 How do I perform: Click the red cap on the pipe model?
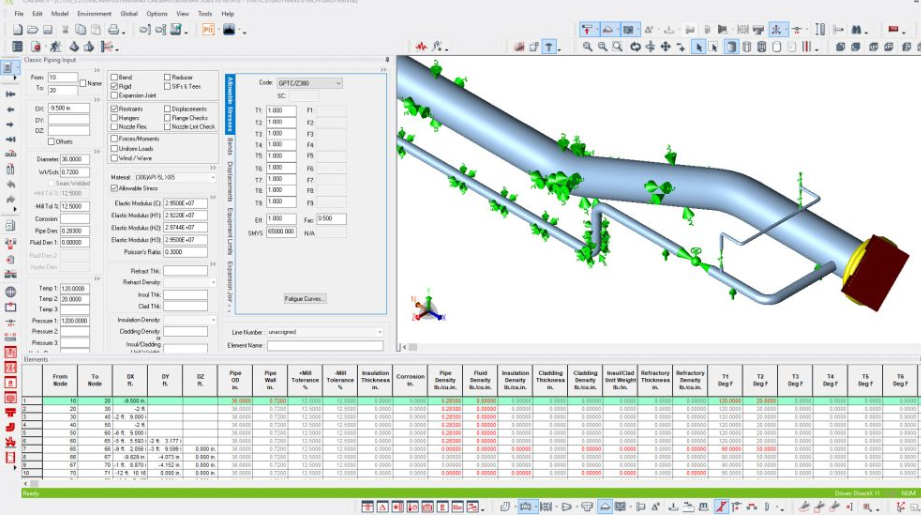(876, 270)
